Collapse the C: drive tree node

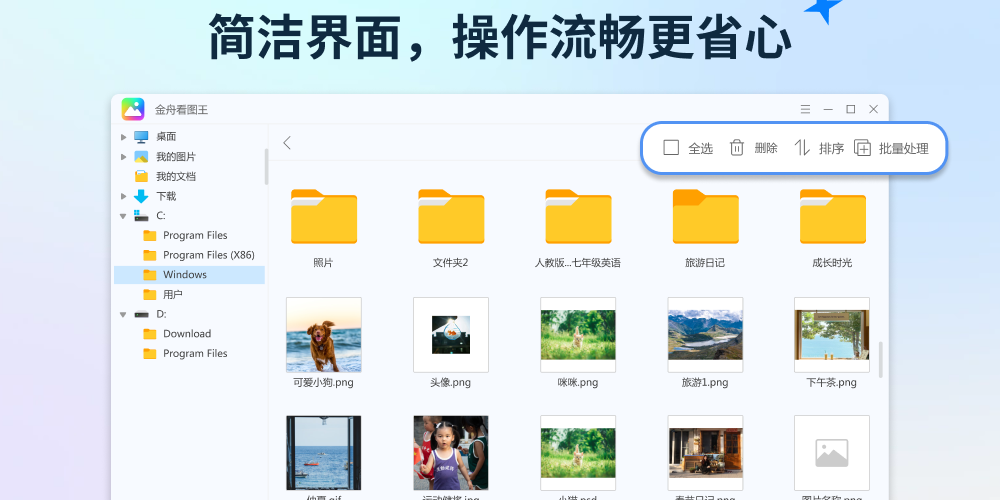click(x=123, y=216)
